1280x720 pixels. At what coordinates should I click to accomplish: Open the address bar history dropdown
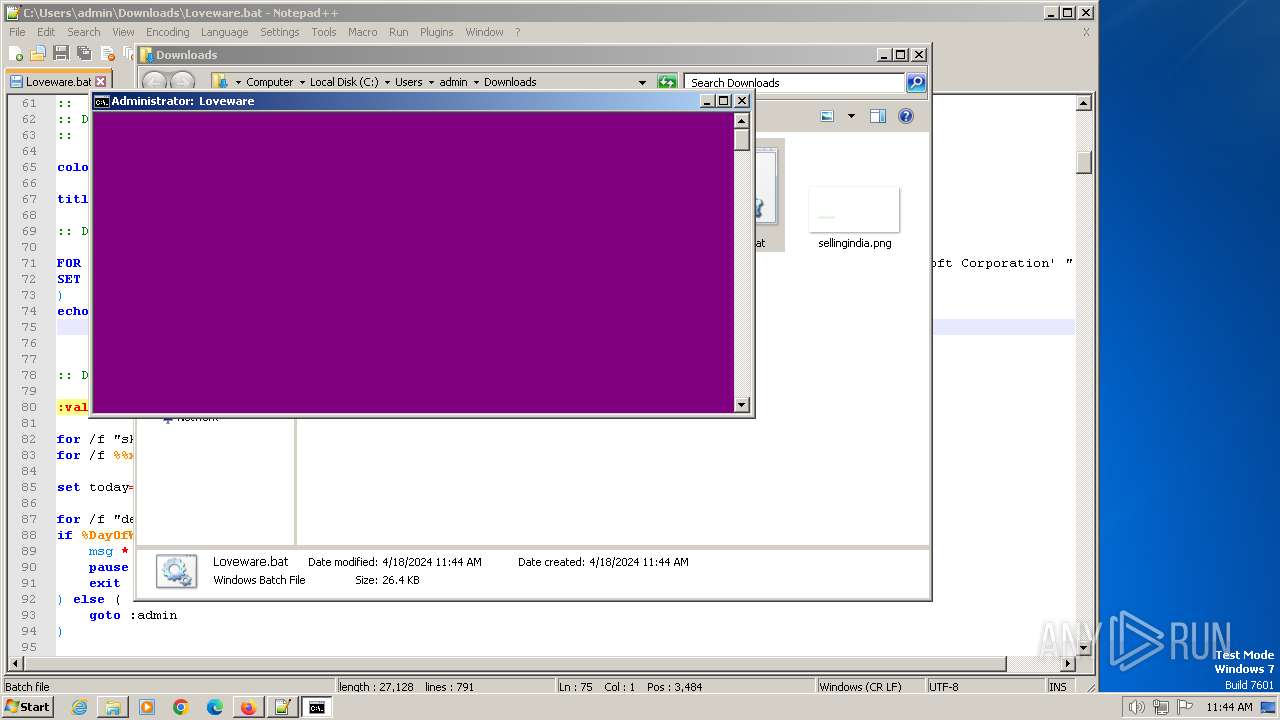[x=642, y=82]
